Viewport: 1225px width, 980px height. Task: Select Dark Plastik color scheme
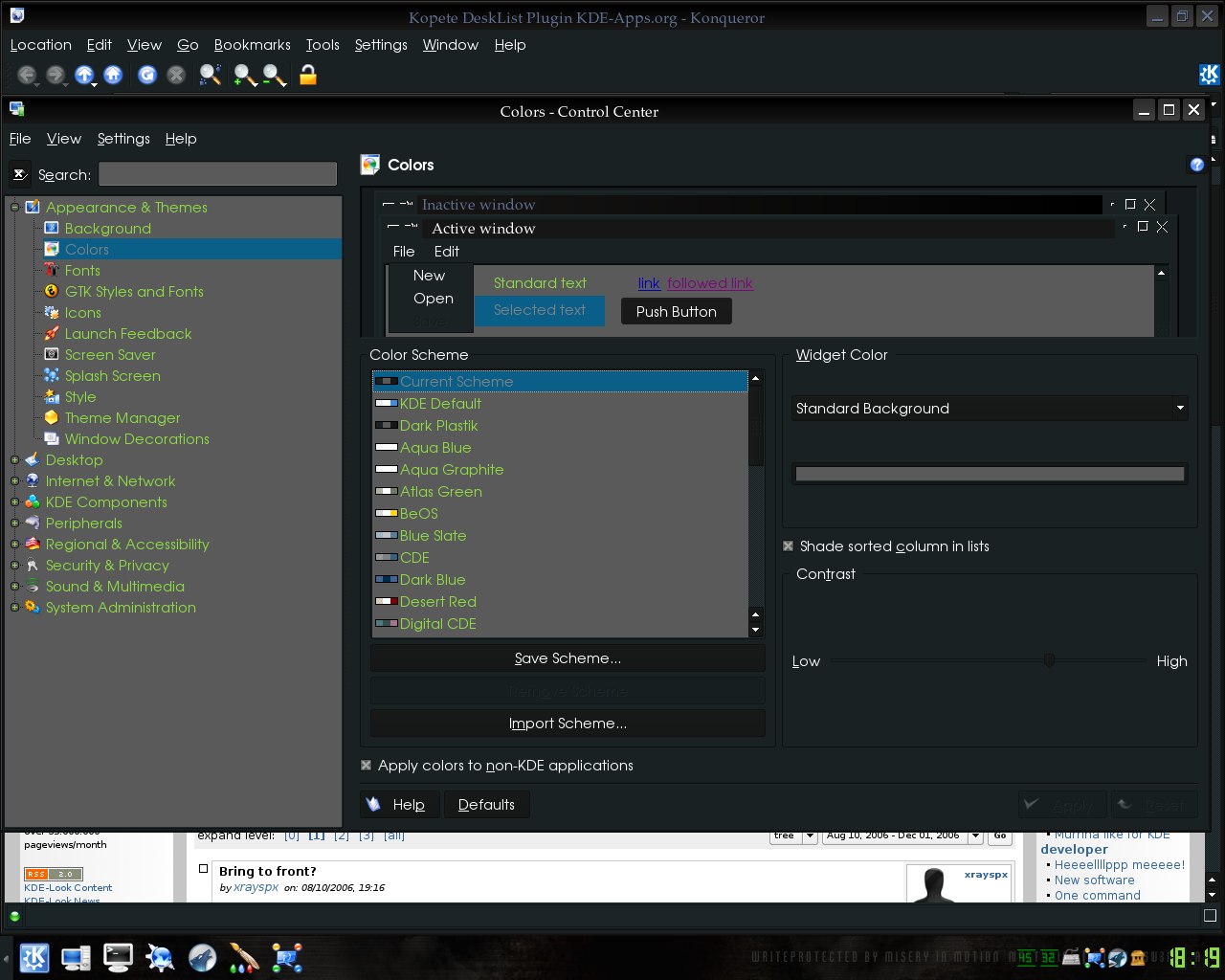pos(560,426)
